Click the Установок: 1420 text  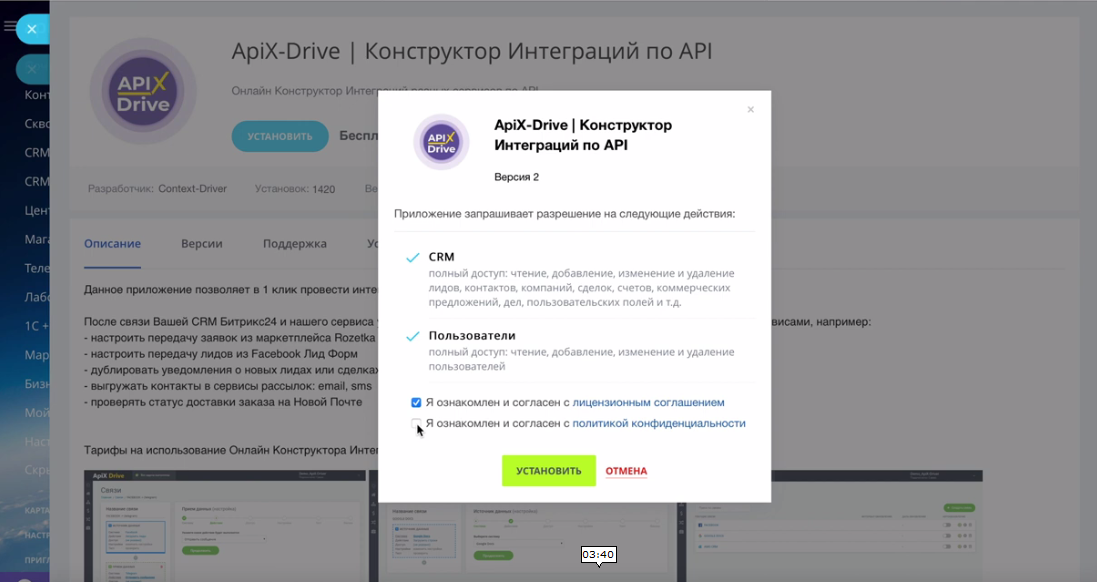point(295,189)
